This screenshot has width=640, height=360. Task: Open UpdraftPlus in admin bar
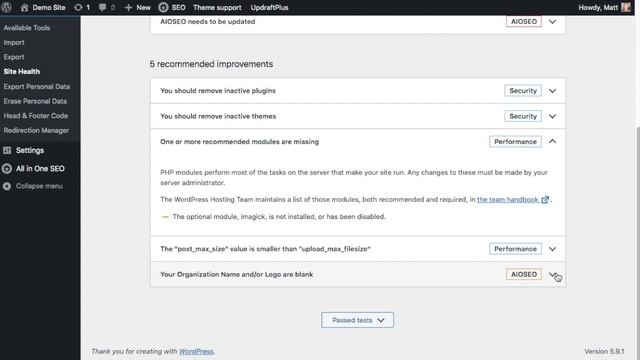[x=269, y=7]
